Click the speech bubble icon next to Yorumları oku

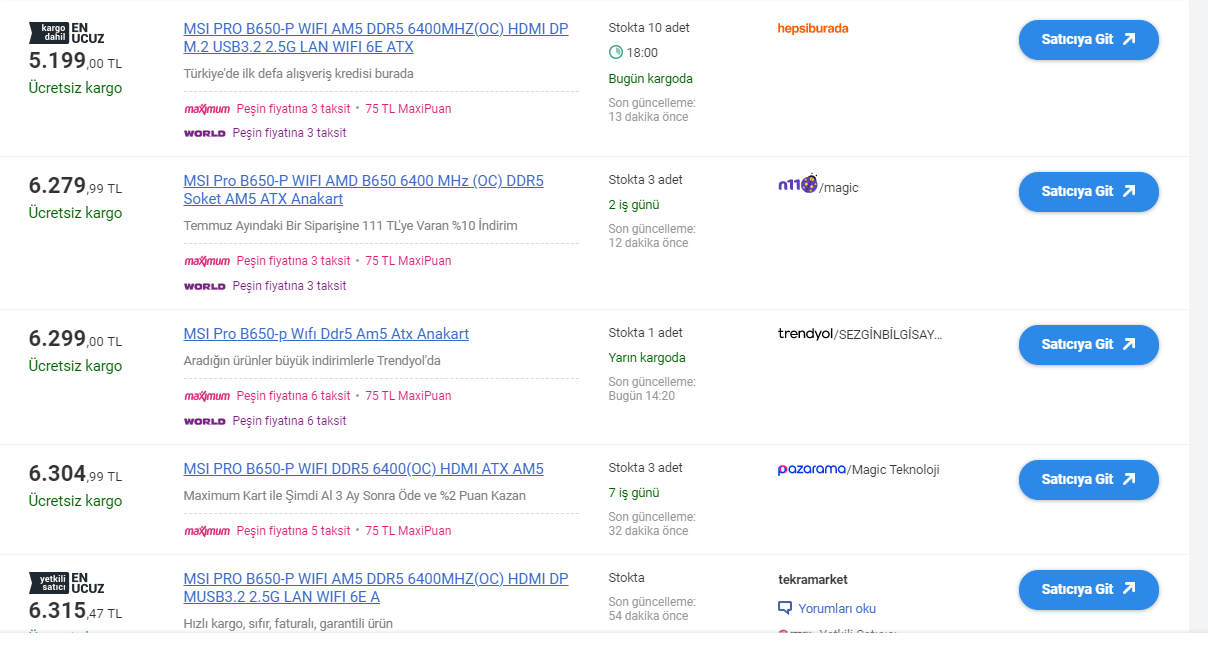(785, 608)
